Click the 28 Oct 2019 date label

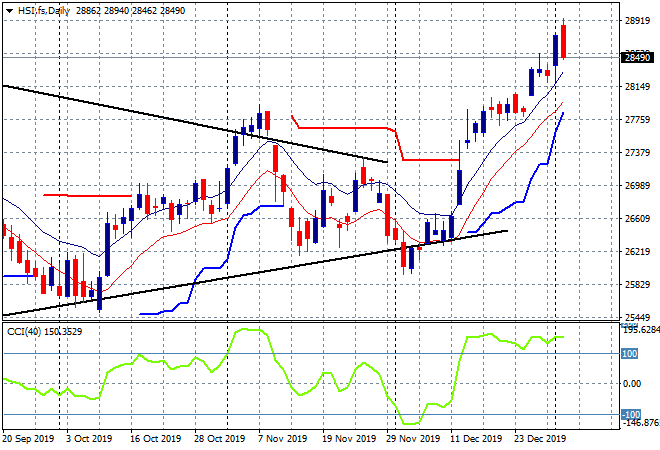(x=219, y=439)
